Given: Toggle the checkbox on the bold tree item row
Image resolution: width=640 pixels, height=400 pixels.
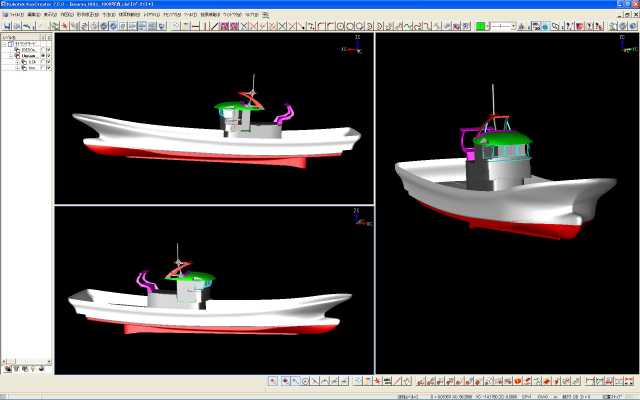Looking at the screenshot, I should tap(47, 56).
